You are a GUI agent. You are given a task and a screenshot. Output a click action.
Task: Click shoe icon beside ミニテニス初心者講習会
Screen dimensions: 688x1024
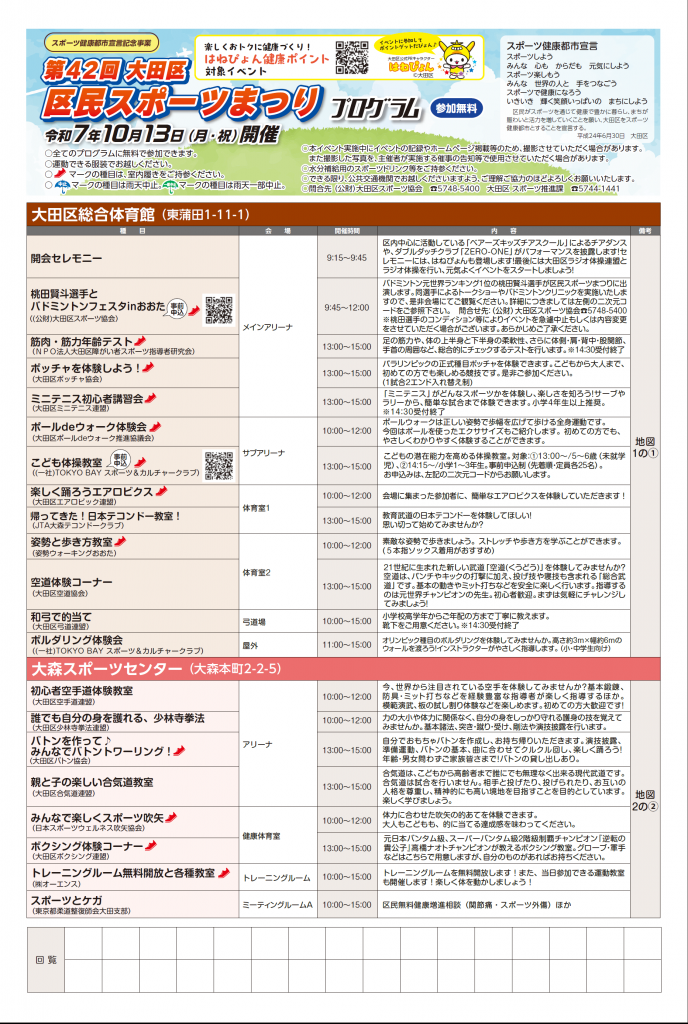(x=151, y=398)
